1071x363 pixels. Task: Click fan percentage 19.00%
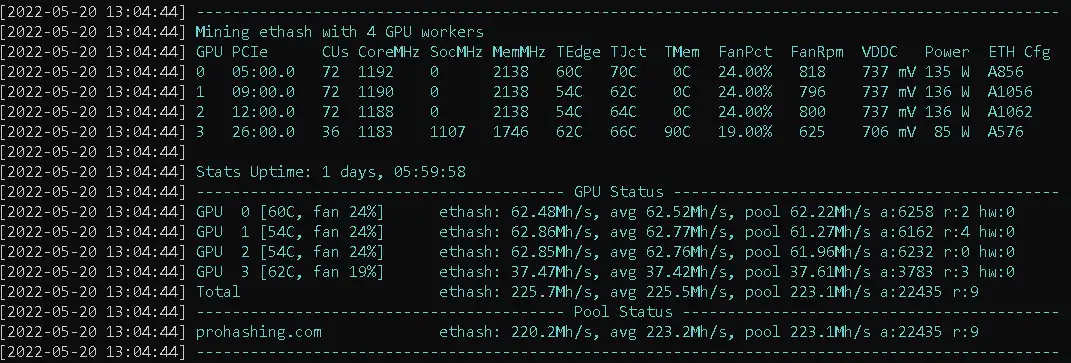click(x=745, y=131)
